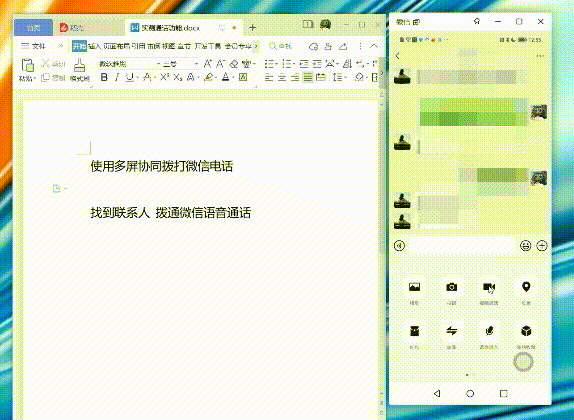574x420 pixels.
Task: Expand the quick access toolbar double chevron
Action: (61, 46)
